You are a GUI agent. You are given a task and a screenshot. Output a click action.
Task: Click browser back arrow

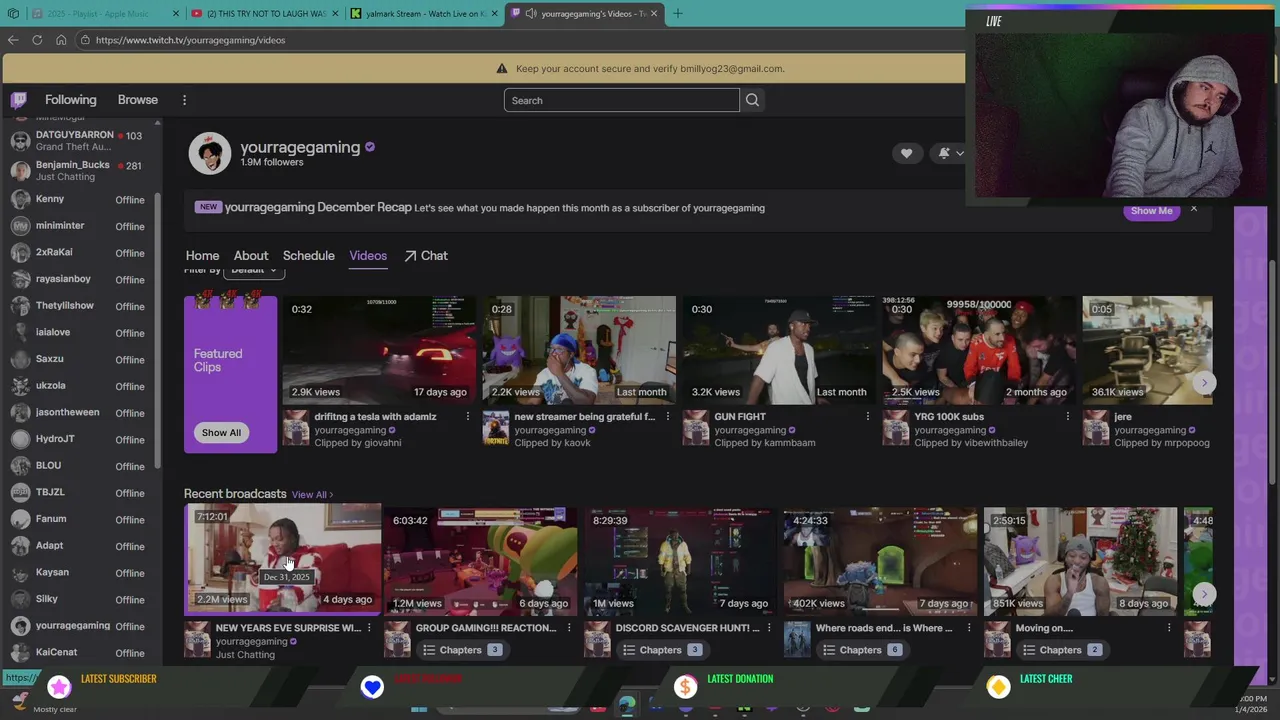click(13, 40)
